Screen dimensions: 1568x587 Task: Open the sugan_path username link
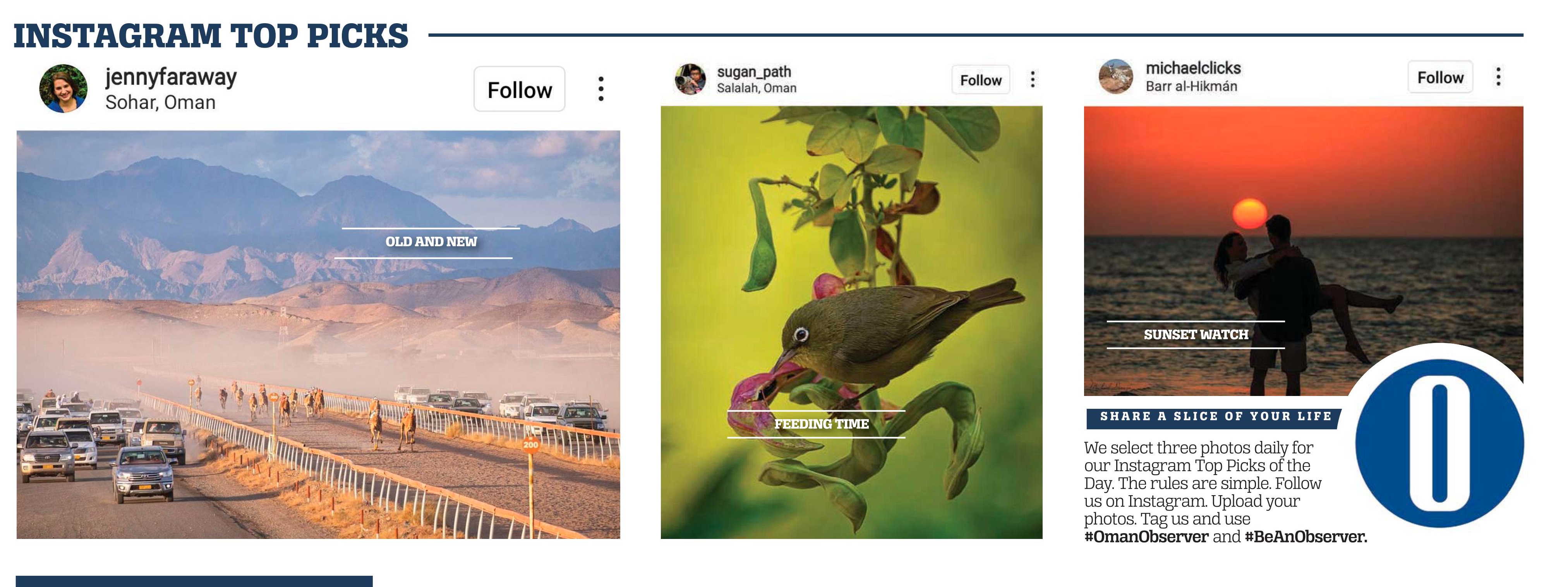754,72
